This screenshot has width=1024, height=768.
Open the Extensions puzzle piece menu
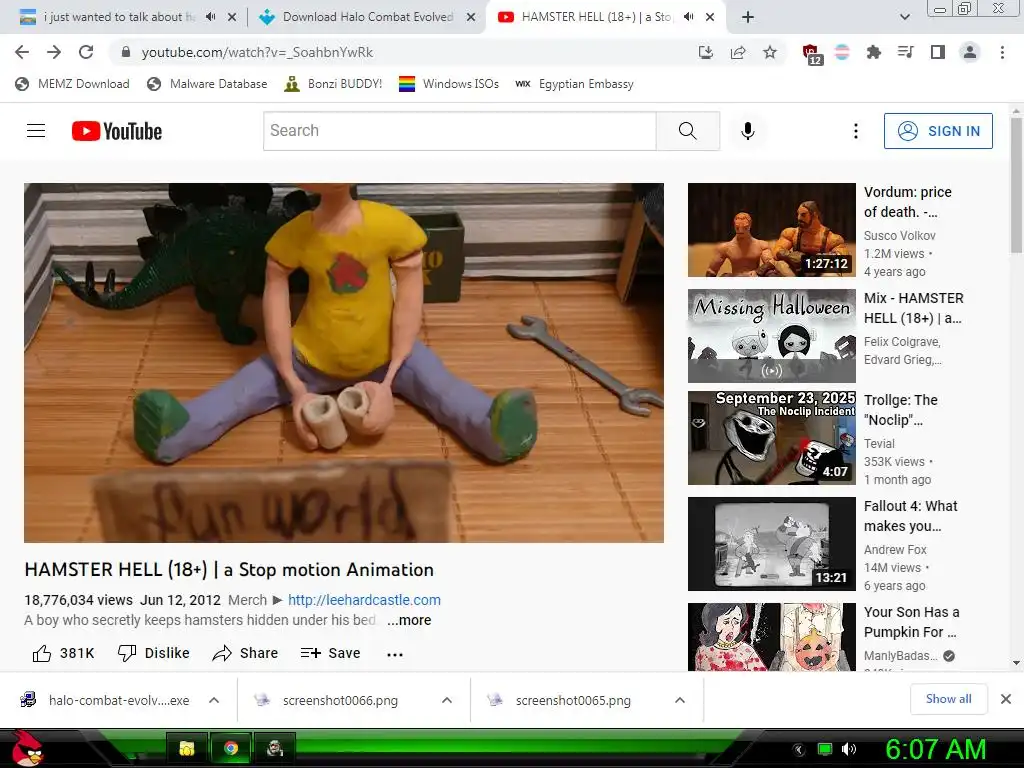[873, 52]
